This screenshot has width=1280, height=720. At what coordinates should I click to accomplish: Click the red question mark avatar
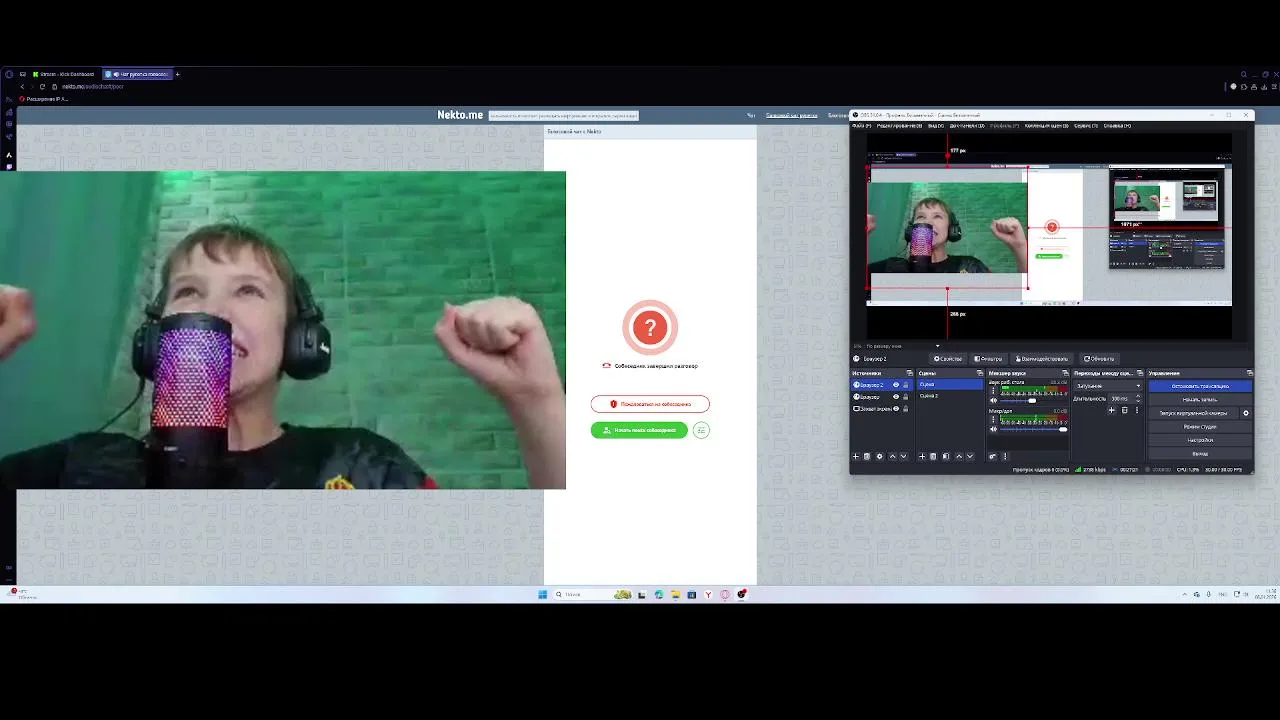(650, 327)
